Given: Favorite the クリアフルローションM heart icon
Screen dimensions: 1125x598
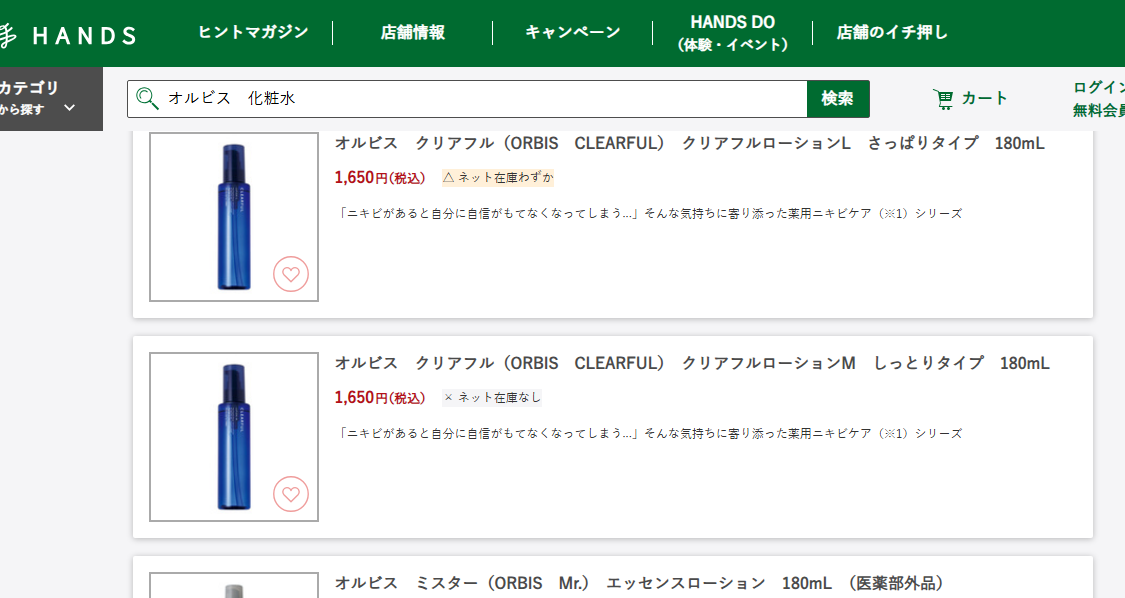Looking at the screenshot, I should [291, 494].
